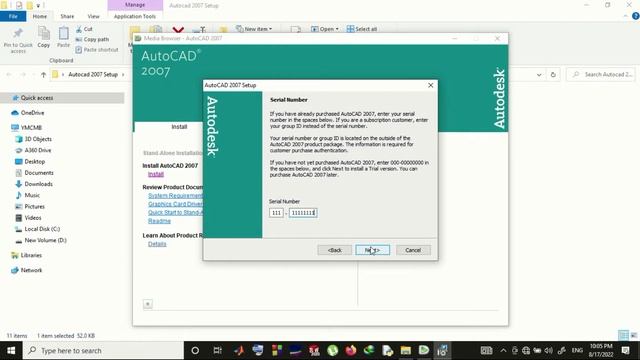The image size is (640, 360).
Task: Switch to the View ribbon tab
Action: [93, 16]
